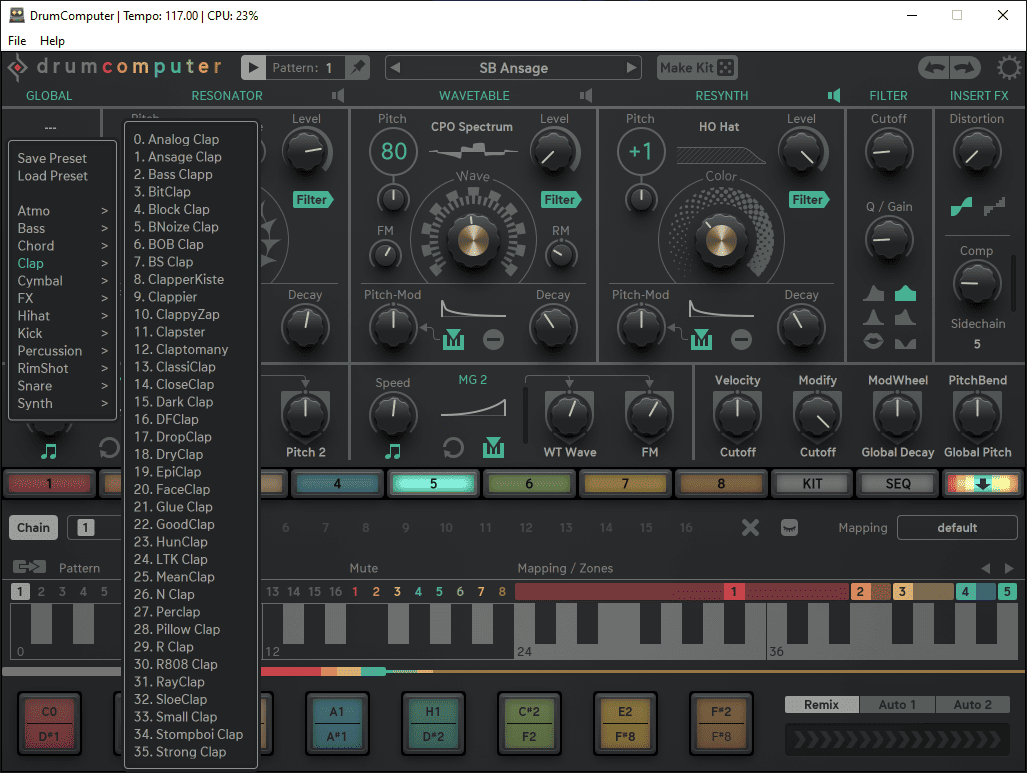Screen dimensions: 1027x773
Task: Clear pattern with the X icon
Action: pos(751,527)
